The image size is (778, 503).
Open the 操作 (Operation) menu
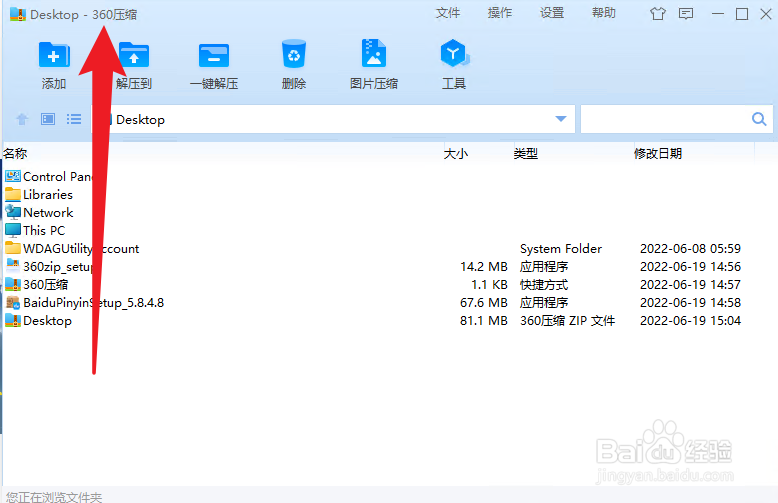pyautogui.click(x=500, y=13)
